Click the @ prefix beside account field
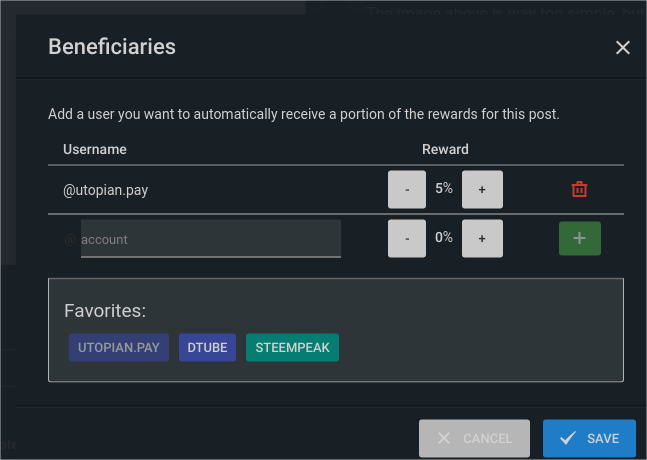 70,239
